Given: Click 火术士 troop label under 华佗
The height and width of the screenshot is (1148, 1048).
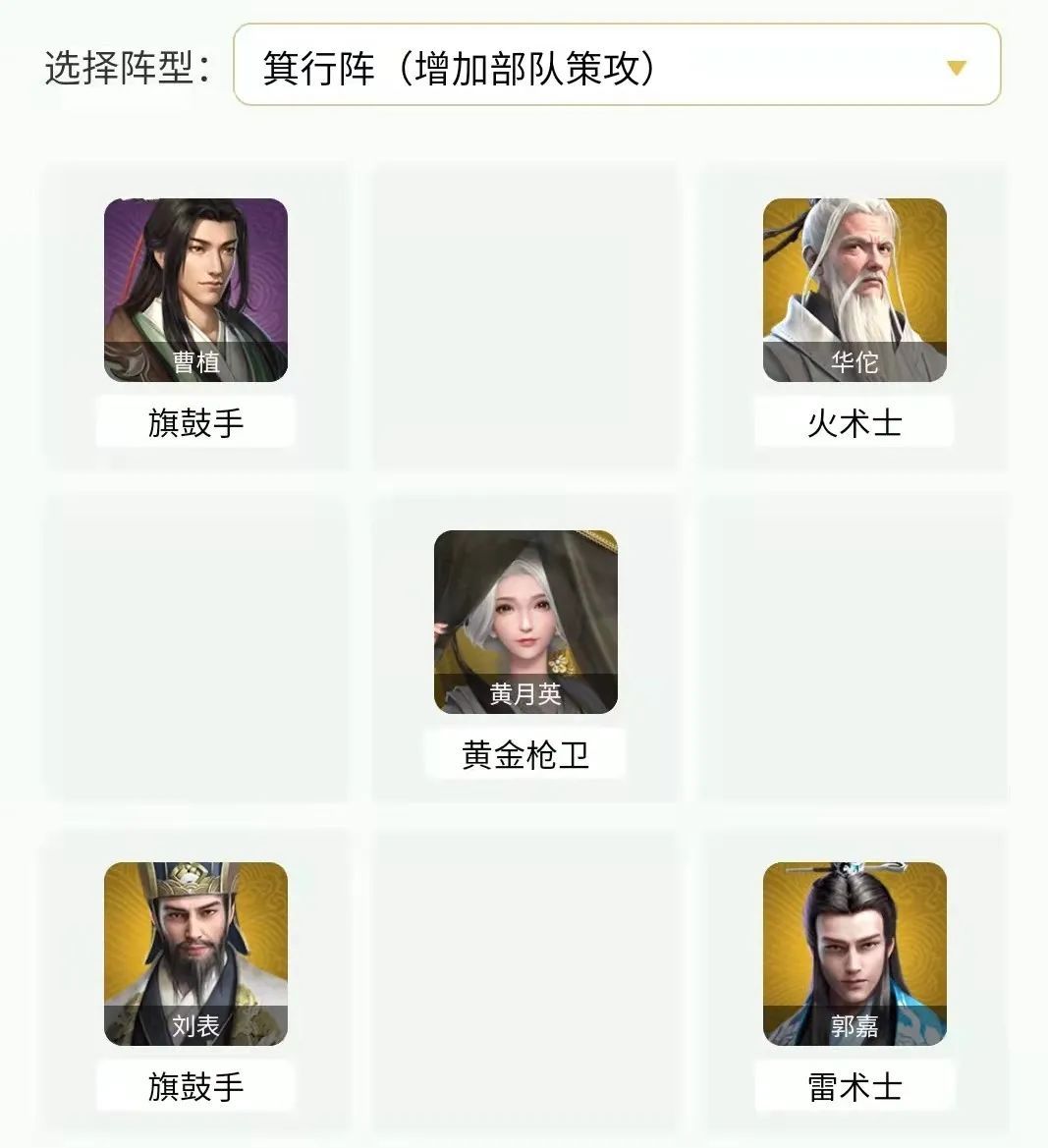Looking at the screenshot, I should [x=855, y=422].
